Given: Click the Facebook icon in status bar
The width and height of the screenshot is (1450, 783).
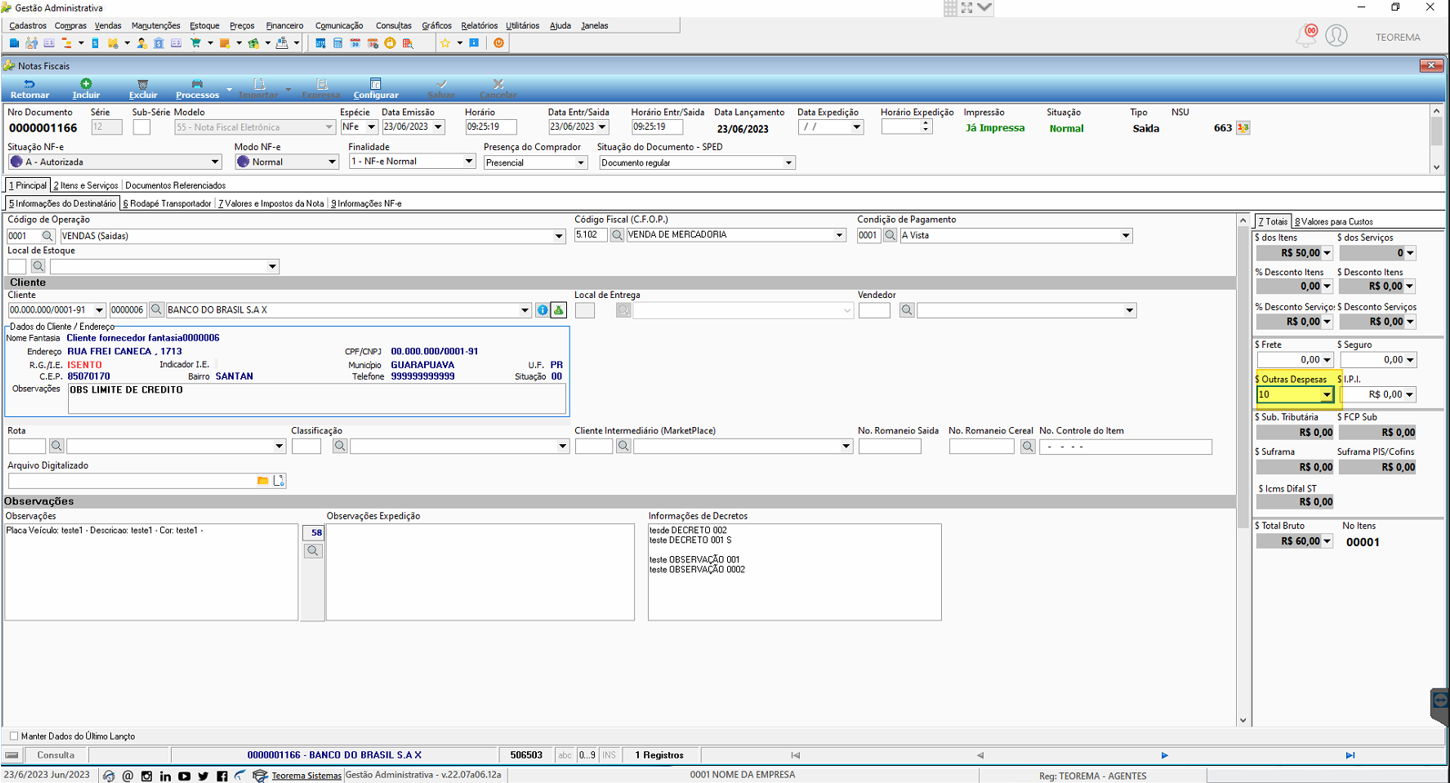Looking at the screenshot, I should [222, 776].
